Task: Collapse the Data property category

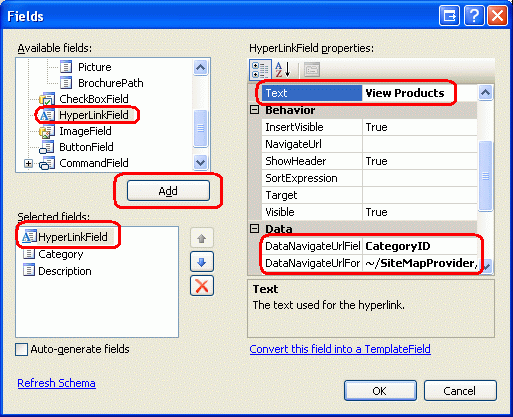Action: tap(255, 229)
